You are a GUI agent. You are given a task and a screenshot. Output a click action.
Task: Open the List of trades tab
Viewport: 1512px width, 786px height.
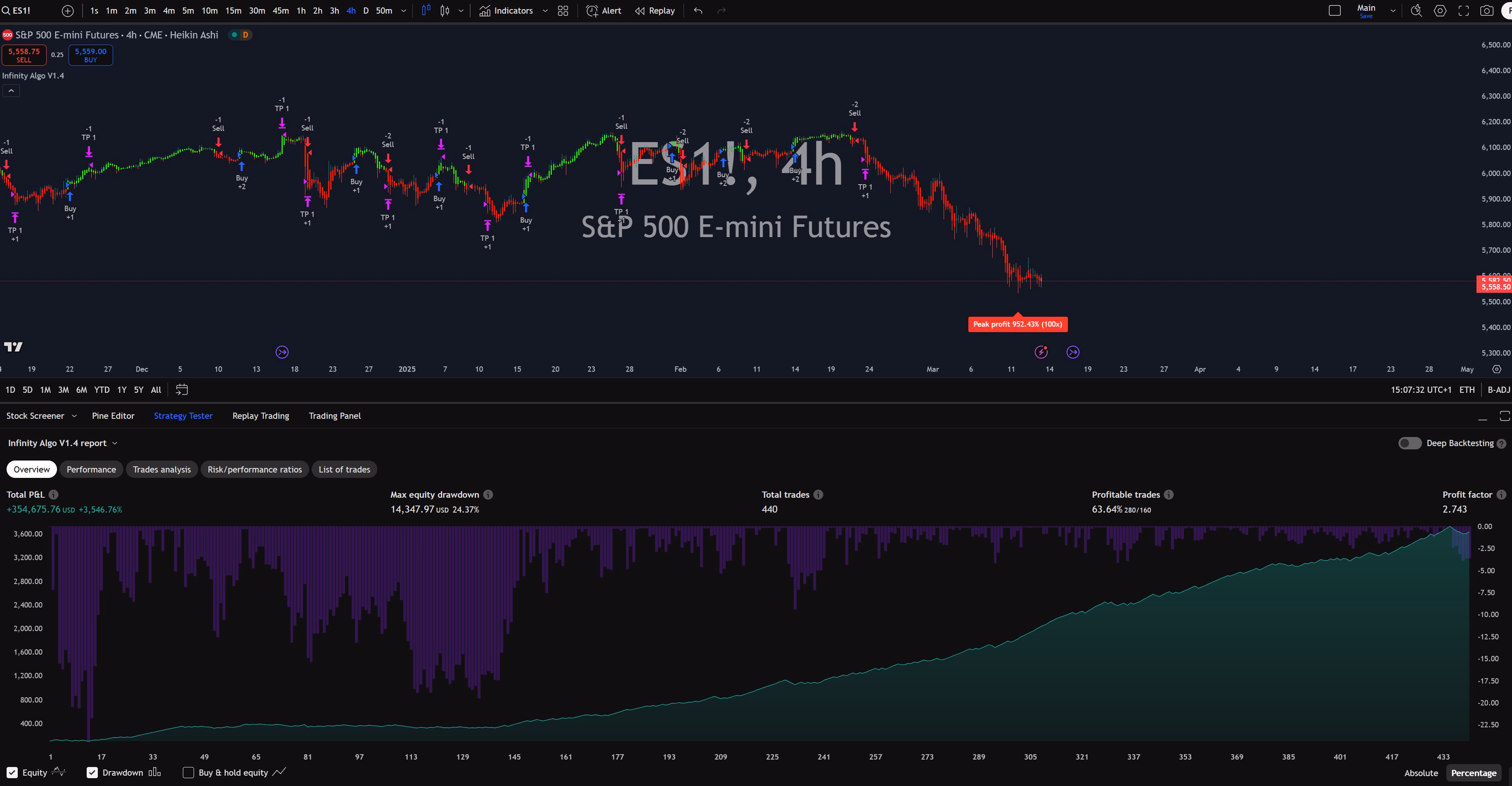pos(345,470)
